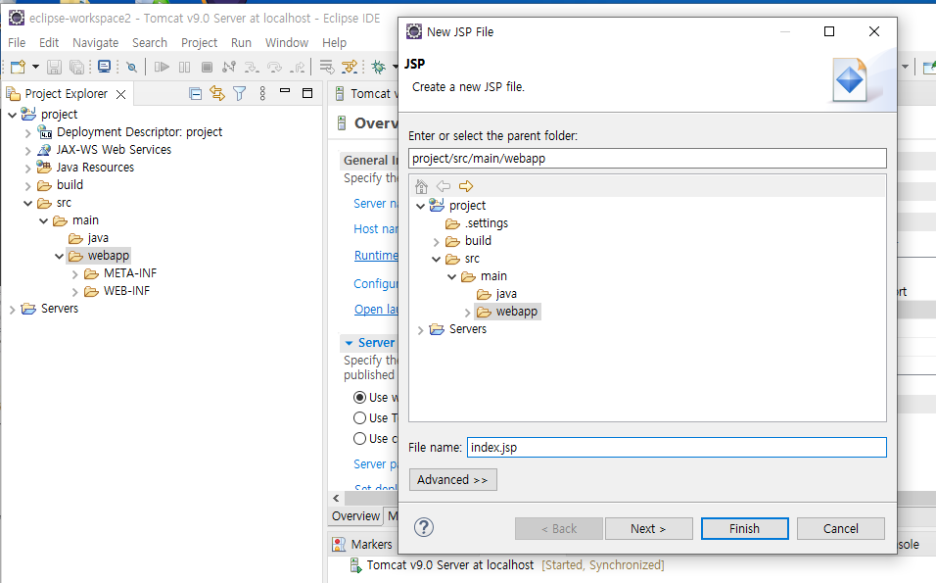The width and height of the screenshot is (936, 583).
Task: Expand Java Resources node
Action: (x=28, y=168)
